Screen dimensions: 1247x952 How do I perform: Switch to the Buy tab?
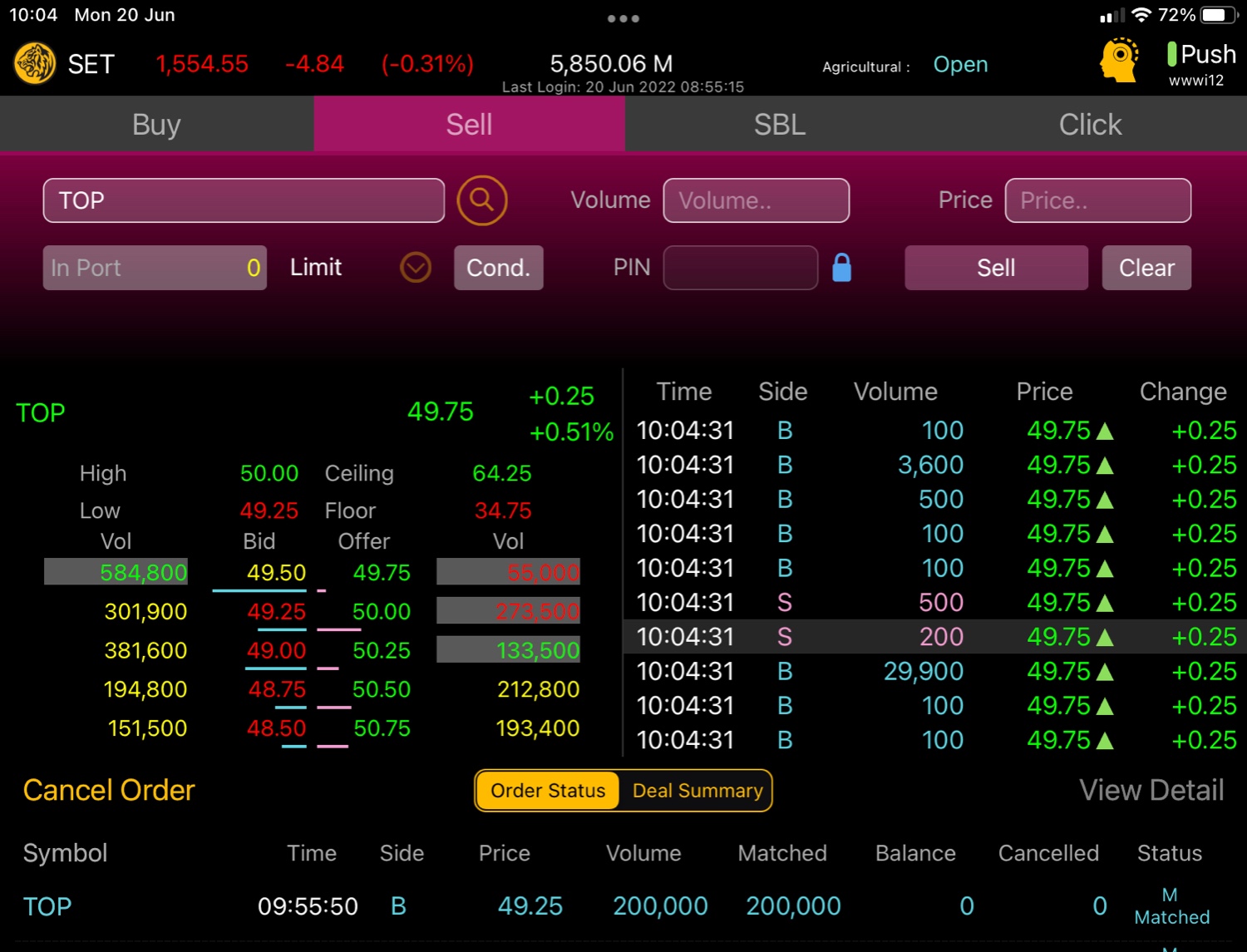point(156,124)
